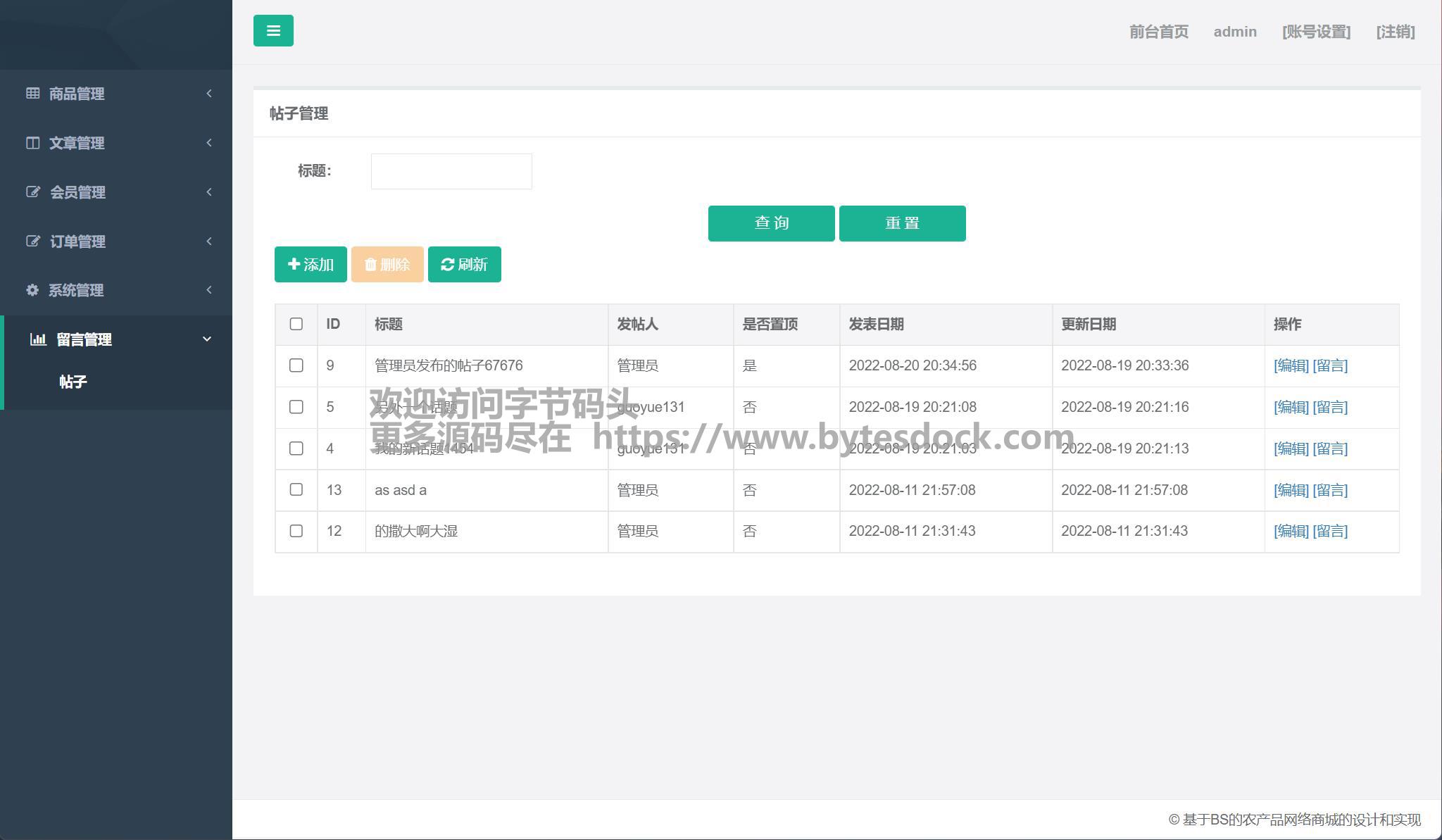Screen dimensions: 1442x840
Task: Click the hamburger menu toggle icon
Action: click(x=273, y=31)
